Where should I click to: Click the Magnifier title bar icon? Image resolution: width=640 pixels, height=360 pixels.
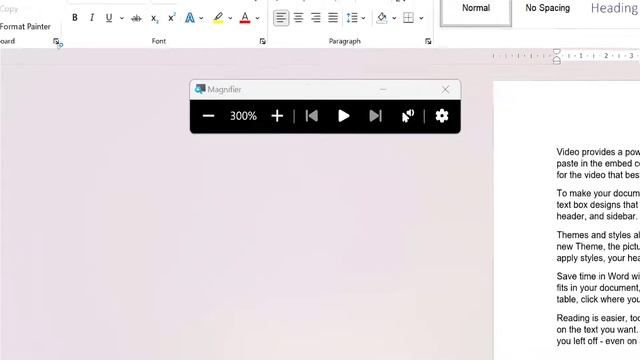[x=200, y=89]
